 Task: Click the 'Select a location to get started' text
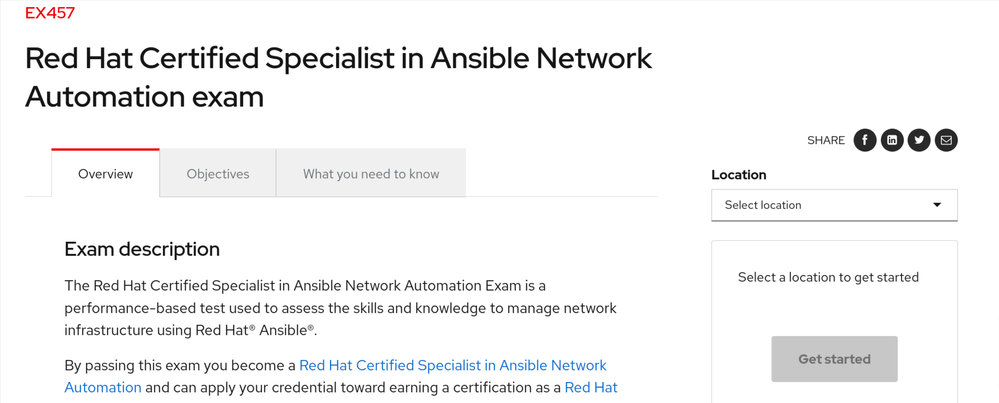point(828,277)
